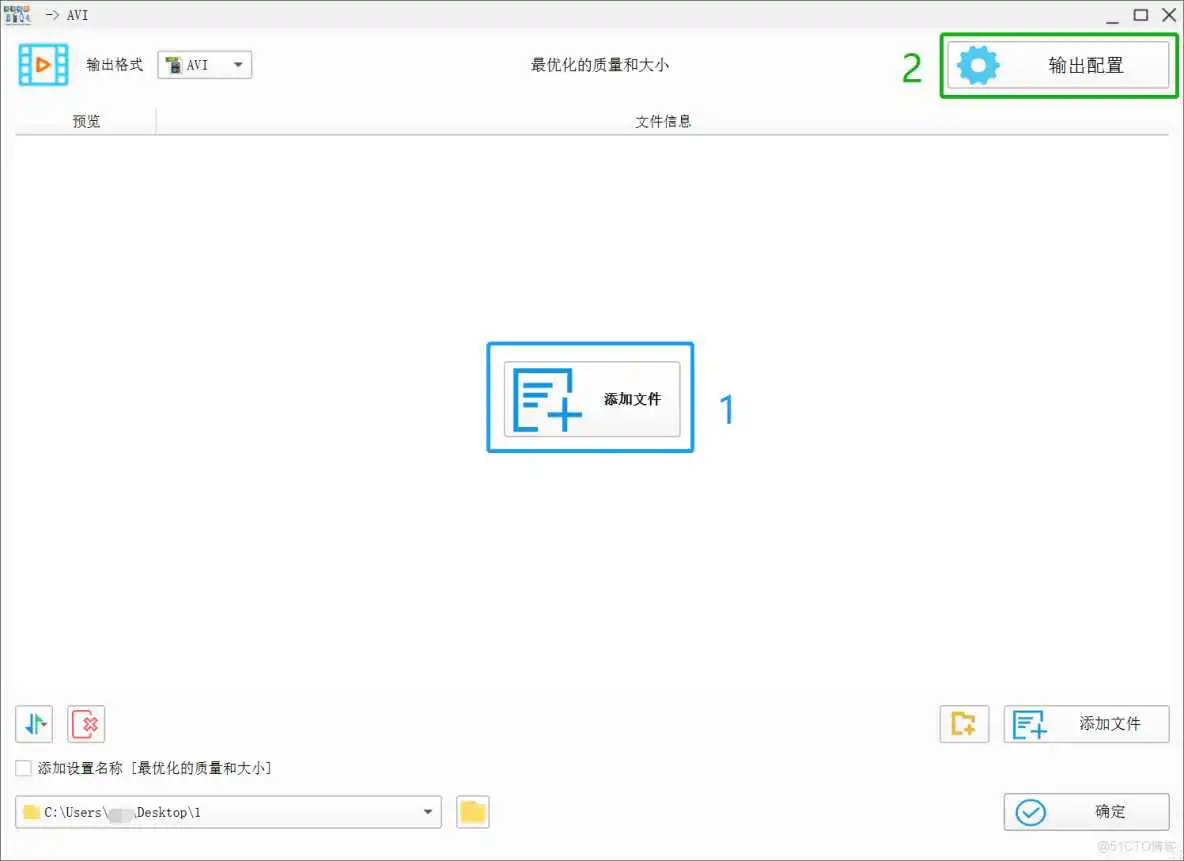Select the 预览 column header
Image resolution: width=1184 pixels, height=861 pixels.
tap(85, 121)
